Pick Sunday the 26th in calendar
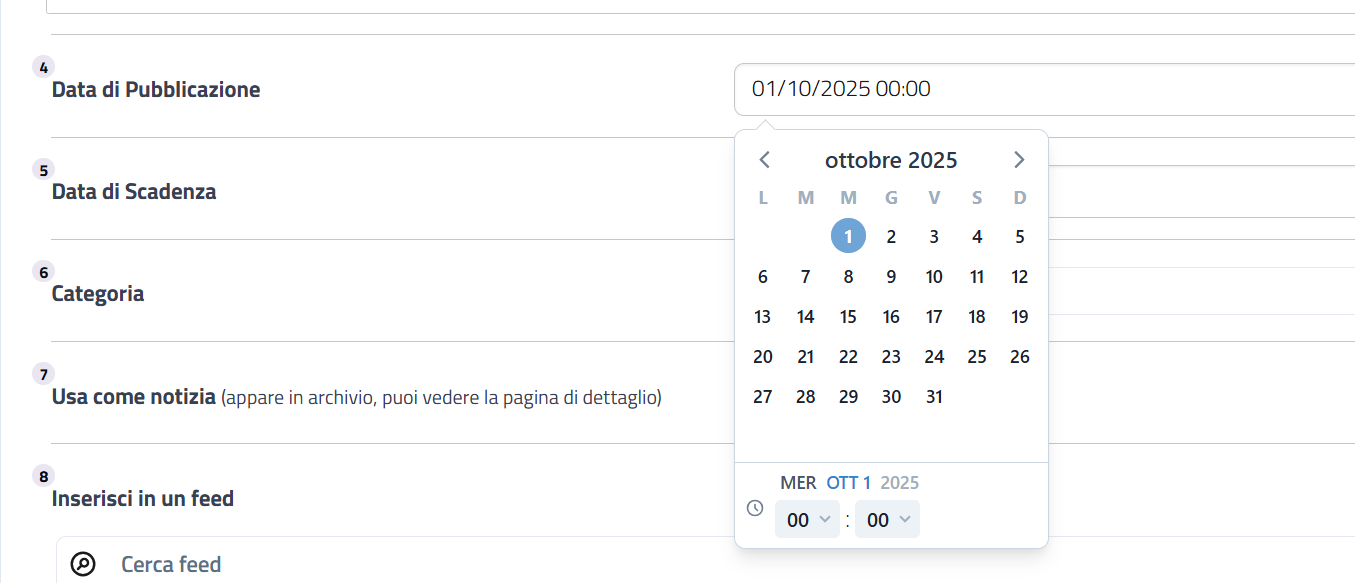The width and height of the screenshot is (1355, 583). pos(1020,357)
